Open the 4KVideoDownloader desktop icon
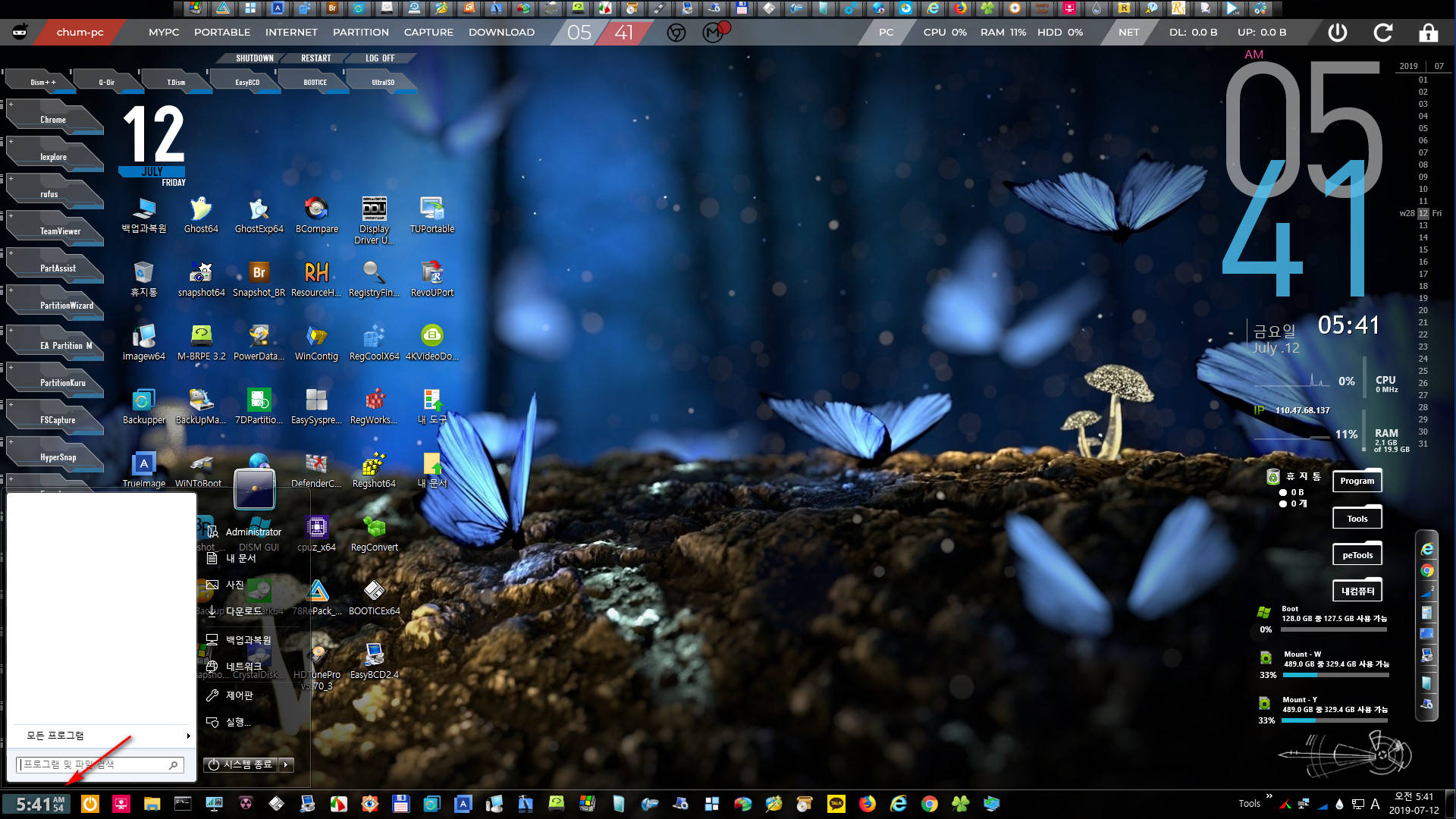The height and width of the screenshot is (819, 1456). pyautogui.click(x=432, y=343)
